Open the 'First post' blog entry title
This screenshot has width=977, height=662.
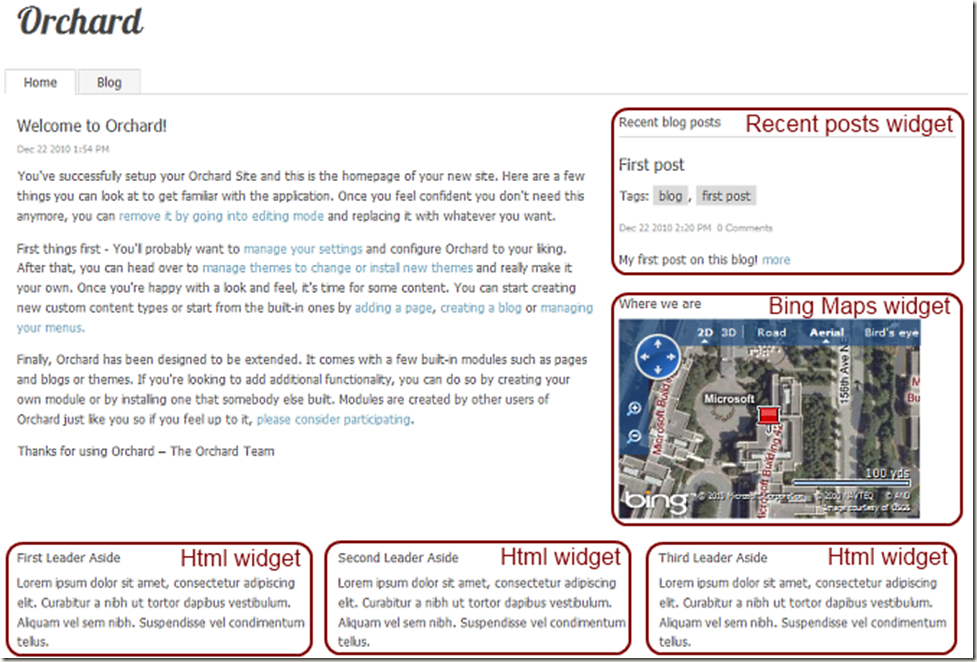[651, 165]
